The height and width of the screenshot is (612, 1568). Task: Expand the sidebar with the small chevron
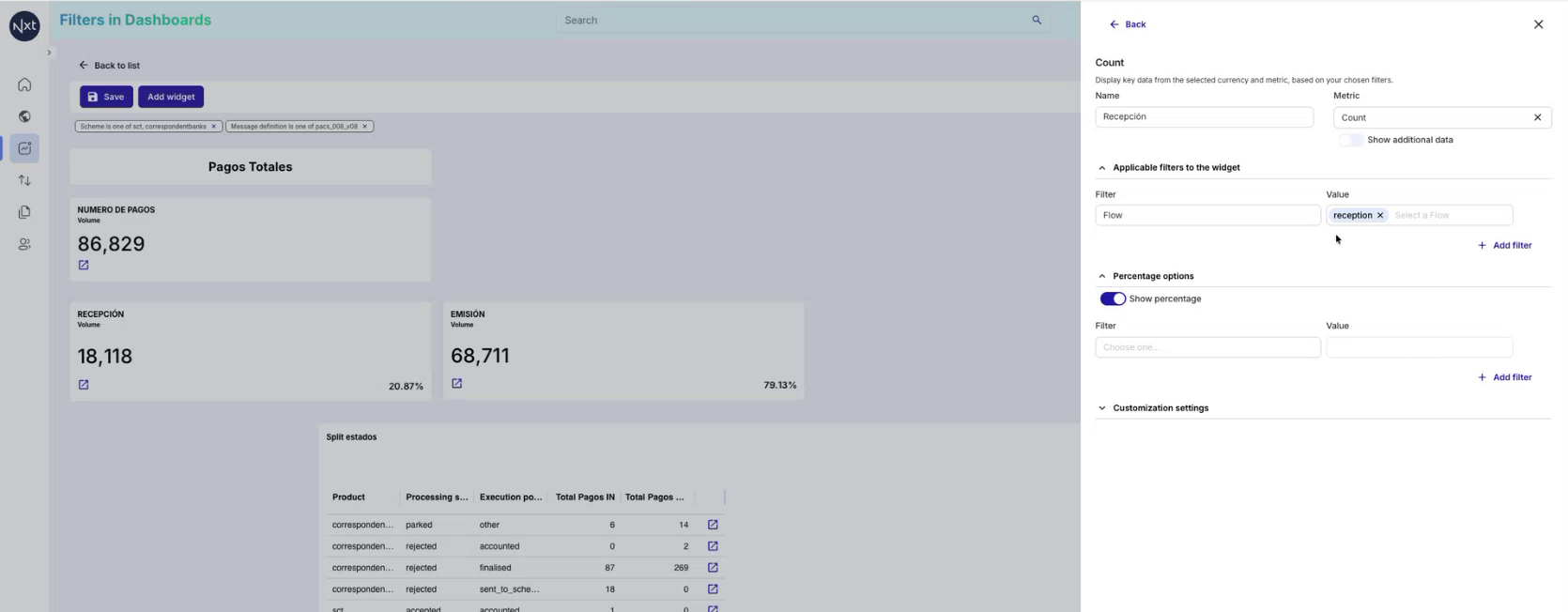pos(49,53)
